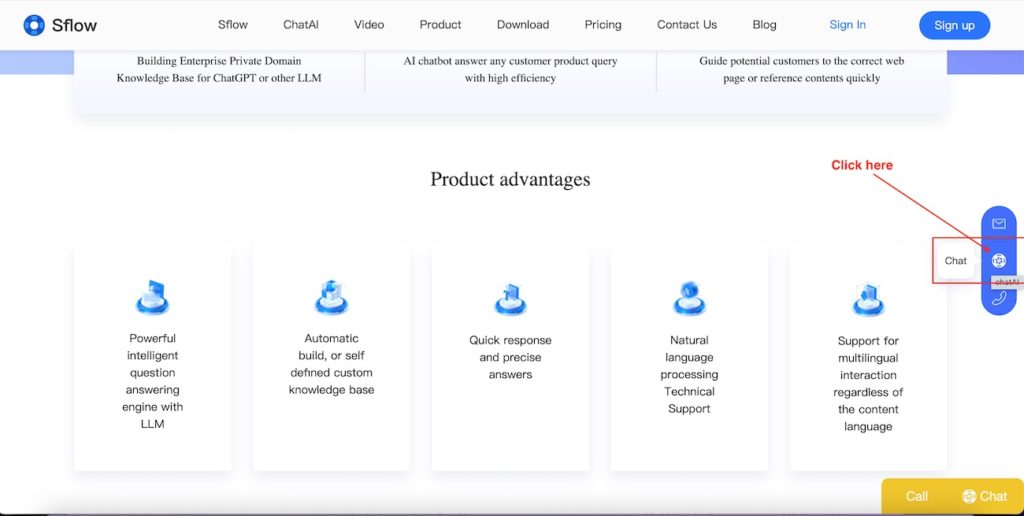Open Contact Us in the navbar

click(686, 25)
